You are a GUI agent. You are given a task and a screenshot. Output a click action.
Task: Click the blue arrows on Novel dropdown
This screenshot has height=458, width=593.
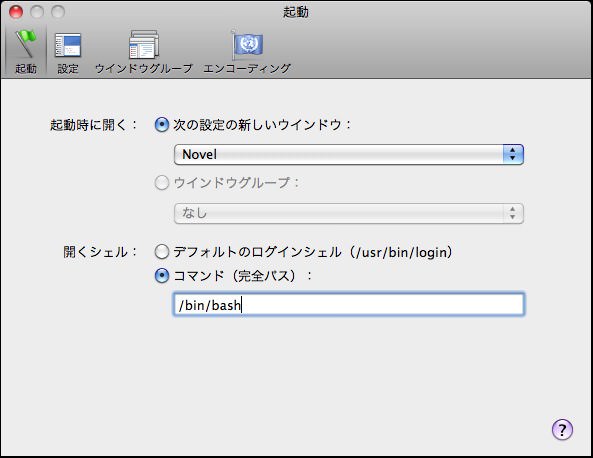click(513, 154)
